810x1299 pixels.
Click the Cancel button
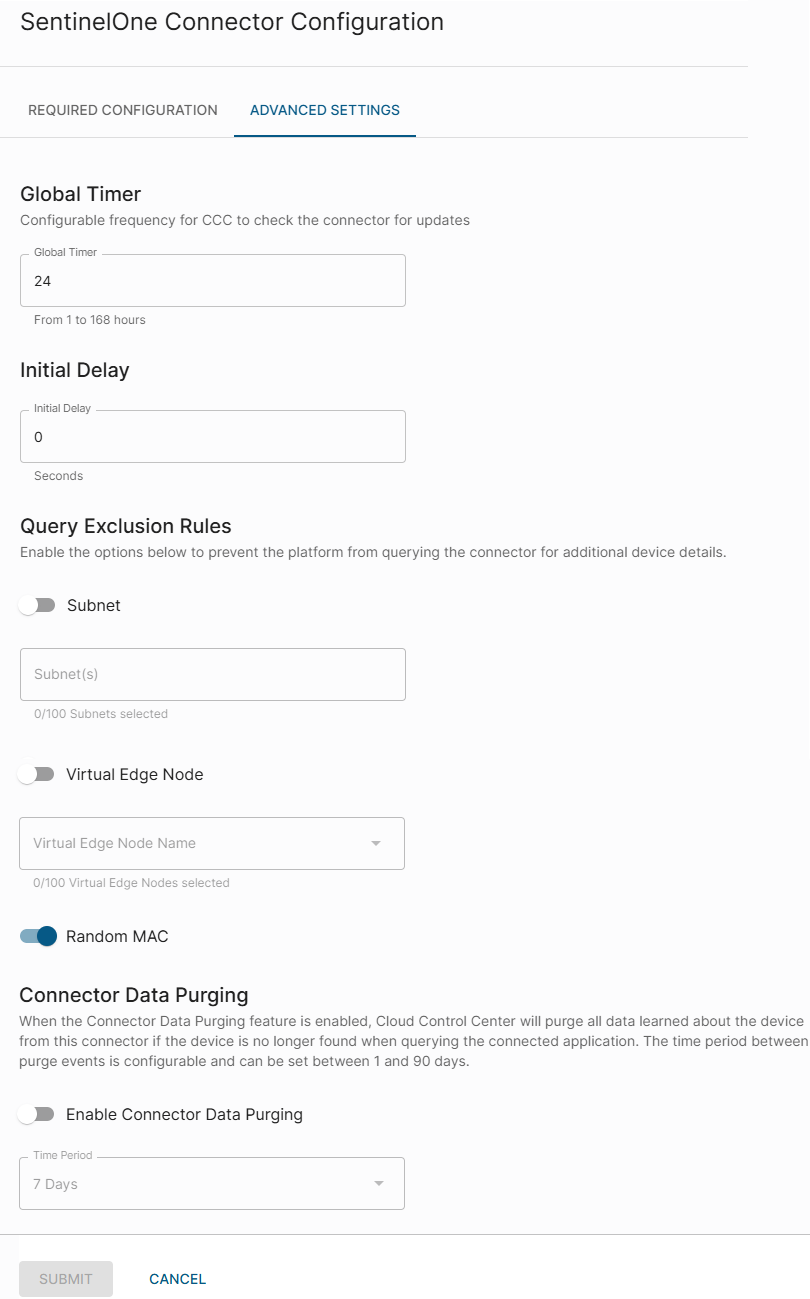[178, 1279]
